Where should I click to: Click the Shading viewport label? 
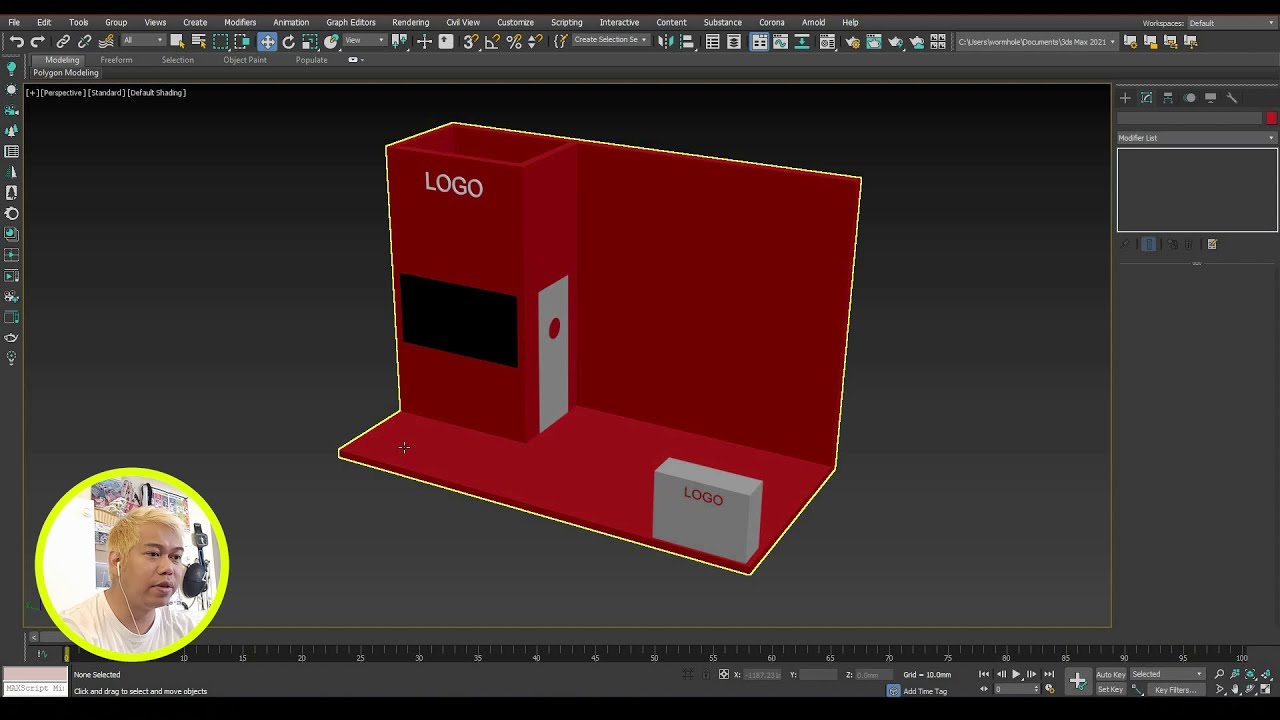(x=157, y=92)
